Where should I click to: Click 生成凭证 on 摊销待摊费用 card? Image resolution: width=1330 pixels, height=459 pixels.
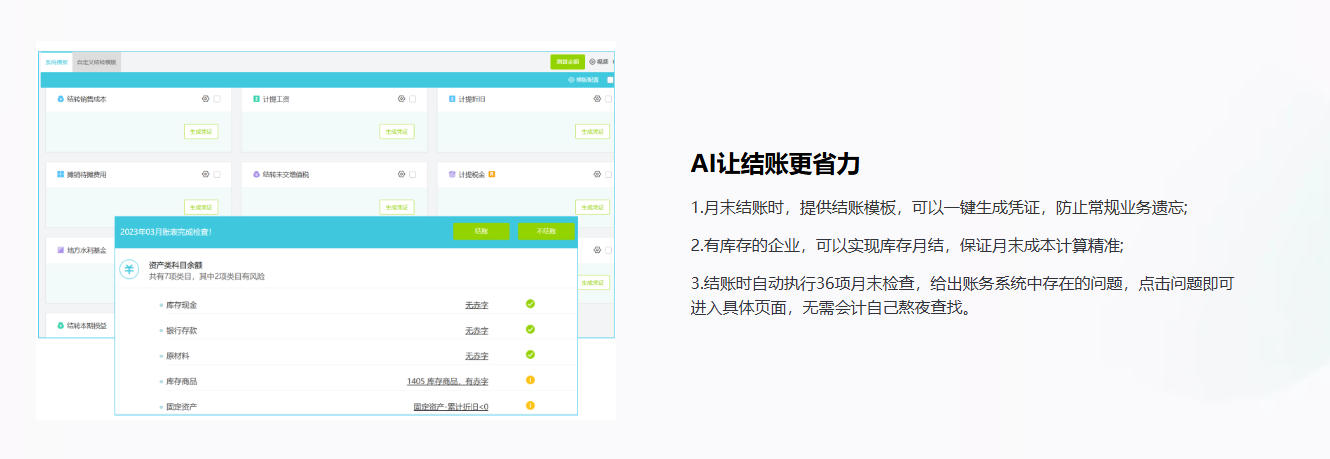coord(201,207)
